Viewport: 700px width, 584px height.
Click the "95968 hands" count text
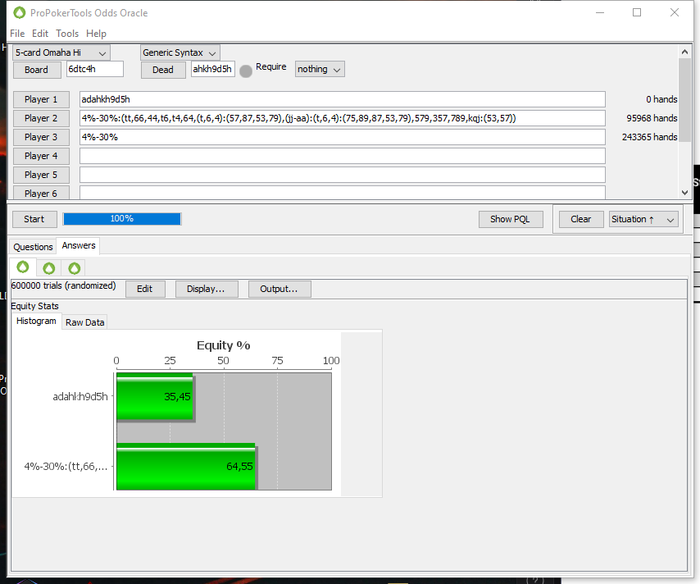point(652,118)
